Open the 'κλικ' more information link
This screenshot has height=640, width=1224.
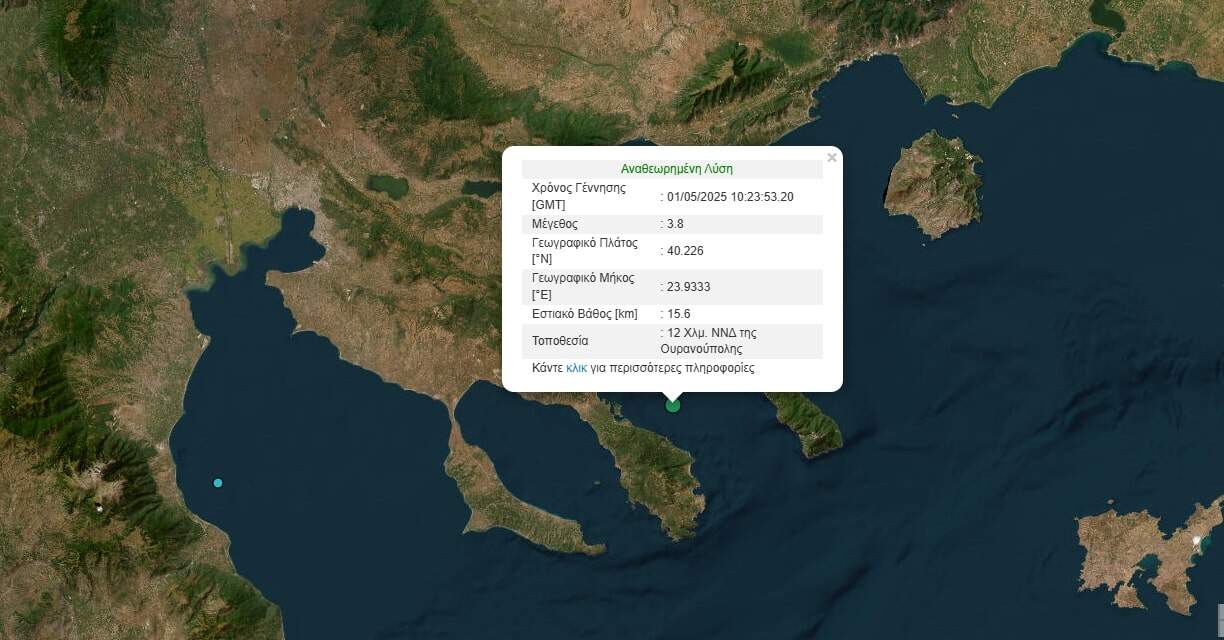coord(576,368)
